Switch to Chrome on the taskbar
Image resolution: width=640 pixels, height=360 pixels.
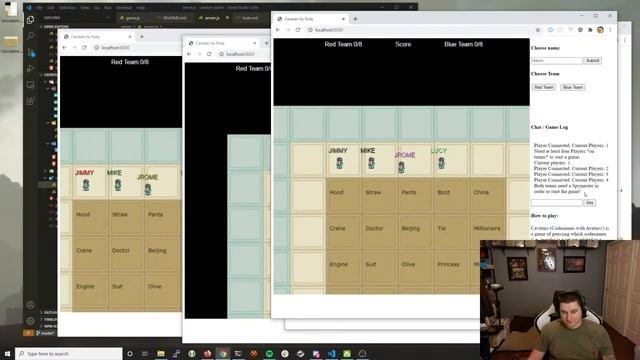(223, 353)
